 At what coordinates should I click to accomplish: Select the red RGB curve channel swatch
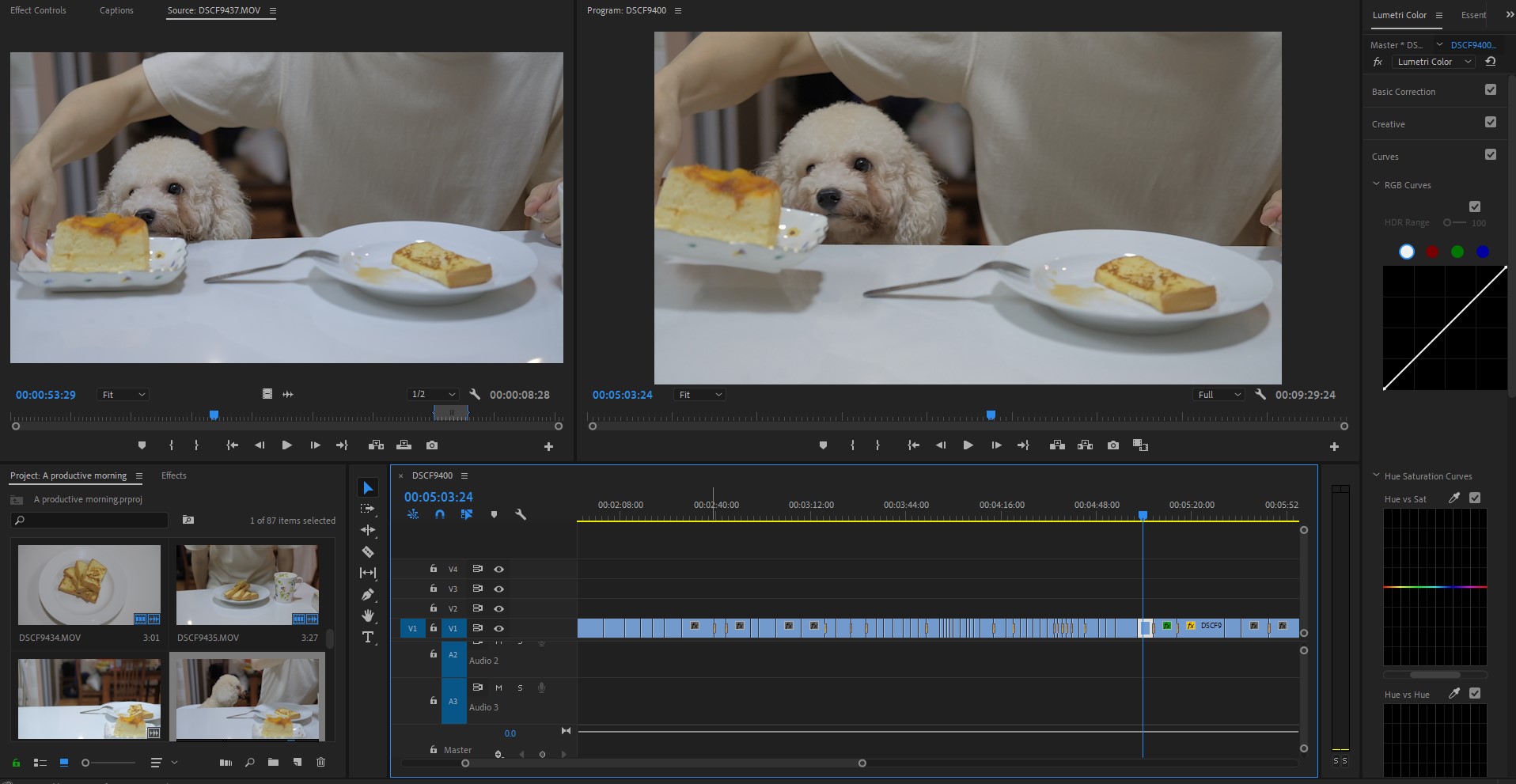1432,252
